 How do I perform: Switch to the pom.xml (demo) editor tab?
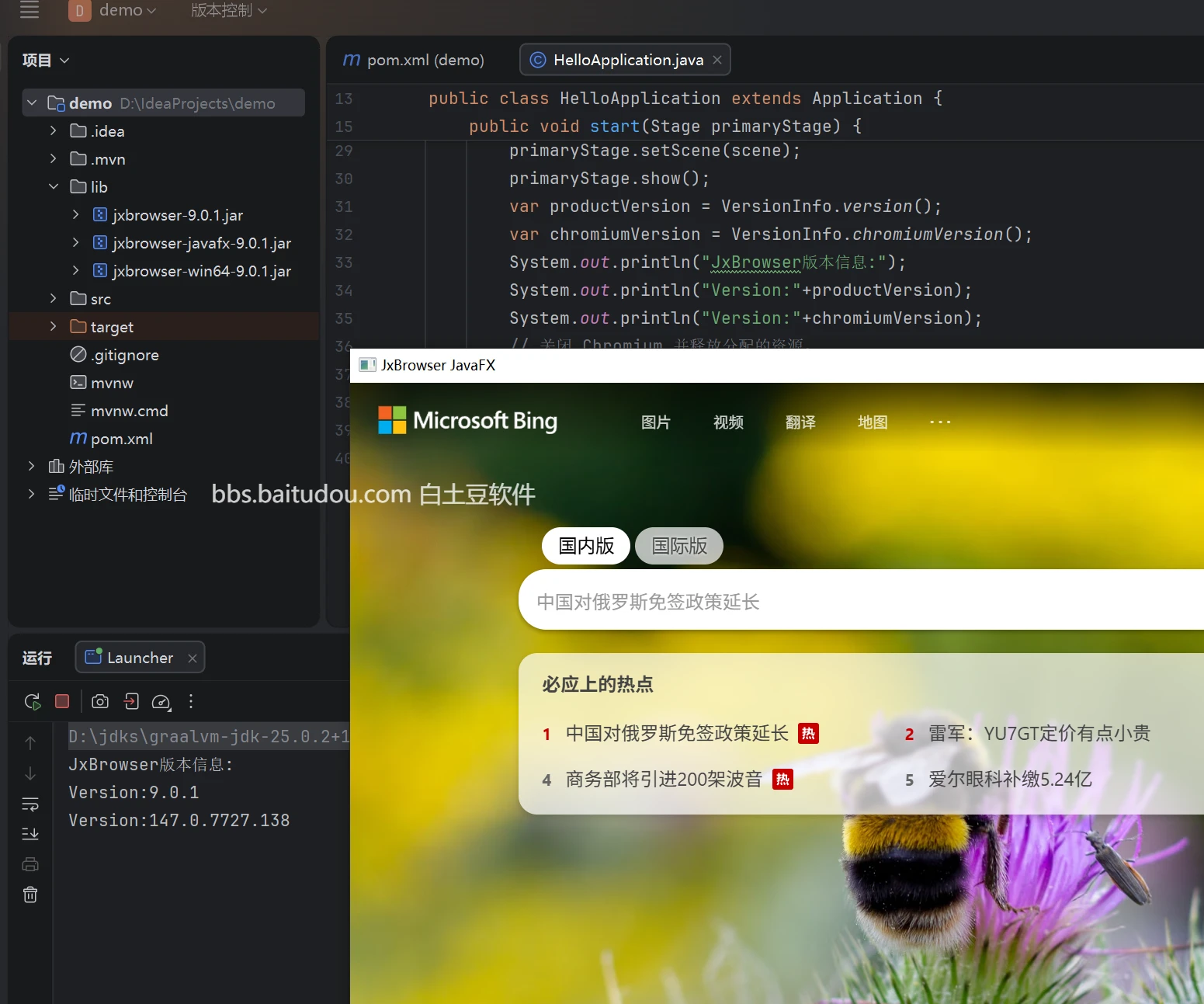(414, 60)
